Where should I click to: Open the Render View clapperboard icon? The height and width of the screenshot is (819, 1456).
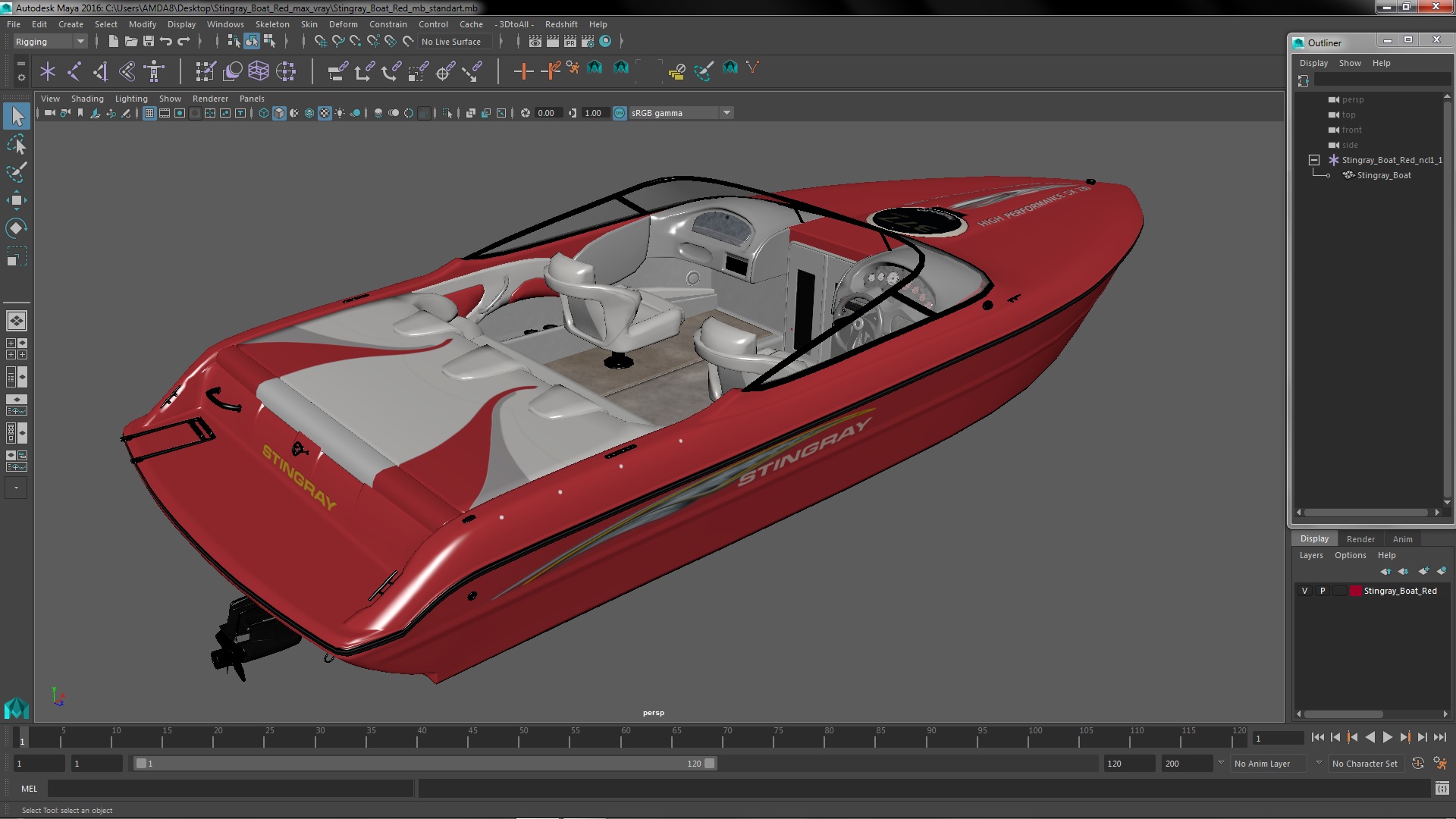(535, 41)
